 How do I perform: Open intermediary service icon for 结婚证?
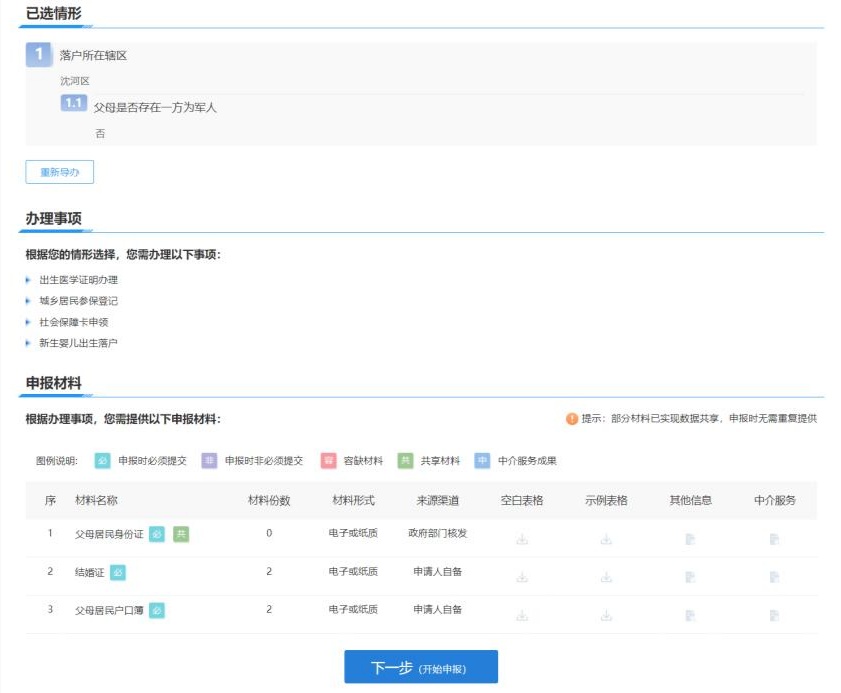774,577
